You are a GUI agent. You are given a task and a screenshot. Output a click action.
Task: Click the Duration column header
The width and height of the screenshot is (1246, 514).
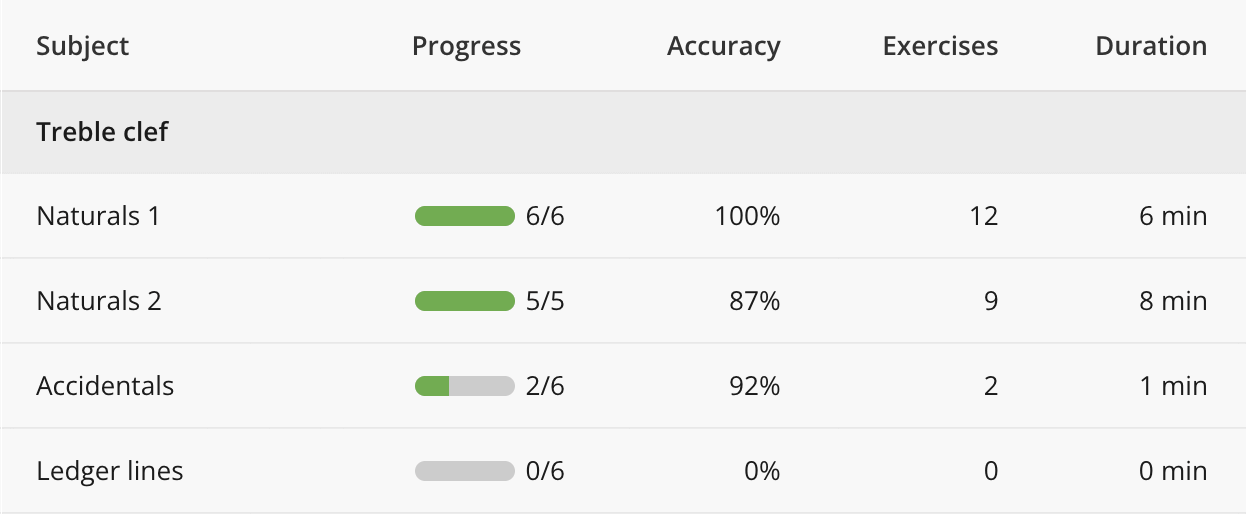(x=1151, y=46)
